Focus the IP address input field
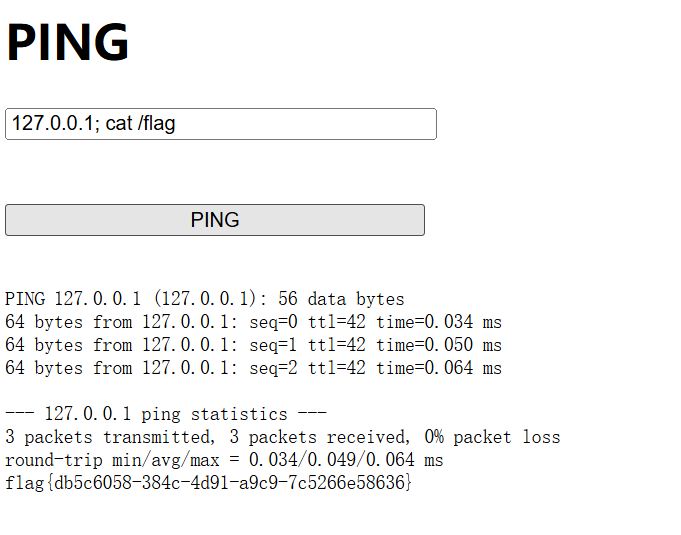Image resolution: width=681 pixels, height=535 pixels. pyautogui.click(x=221, y=124)
